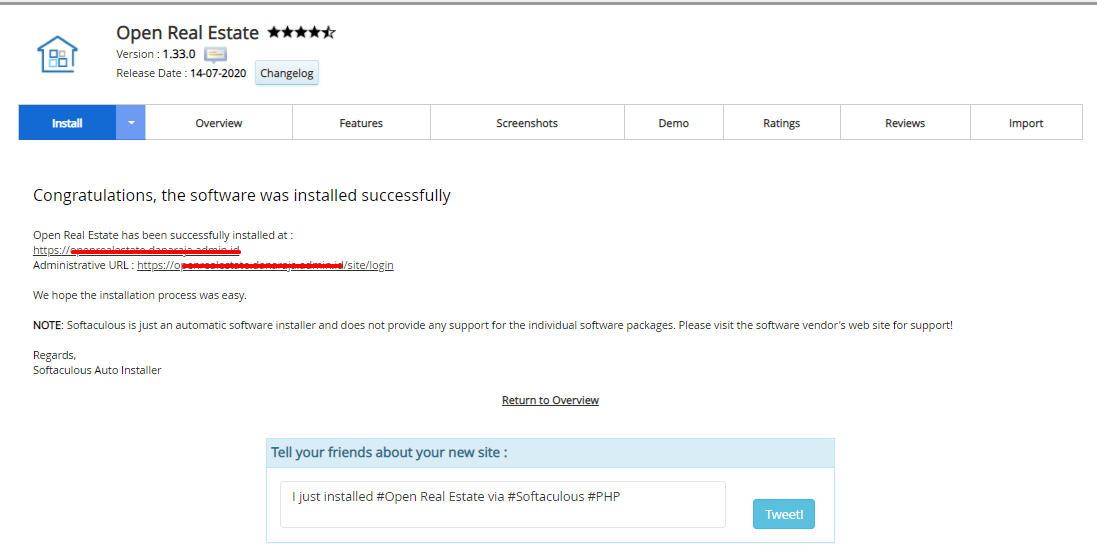Open the installed site URL link

click(136, 250)
